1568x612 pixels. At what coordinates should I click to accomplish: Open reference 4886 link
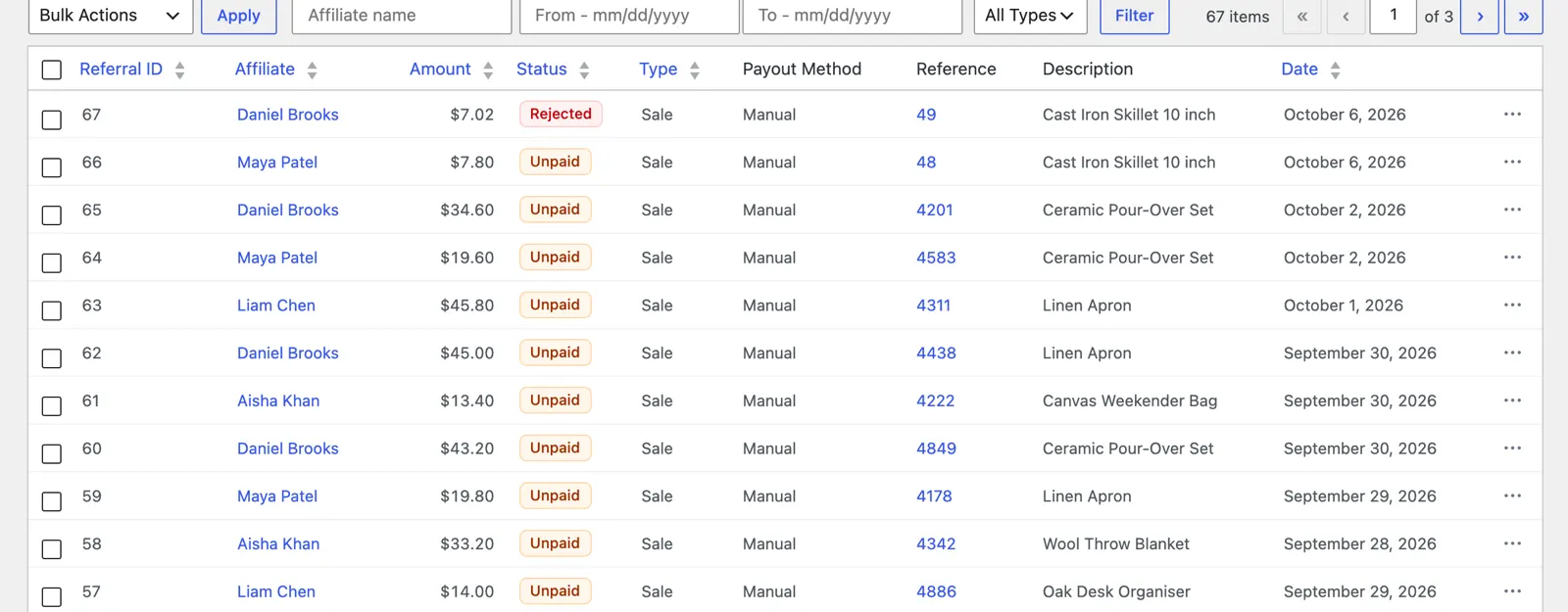[936, 591]
